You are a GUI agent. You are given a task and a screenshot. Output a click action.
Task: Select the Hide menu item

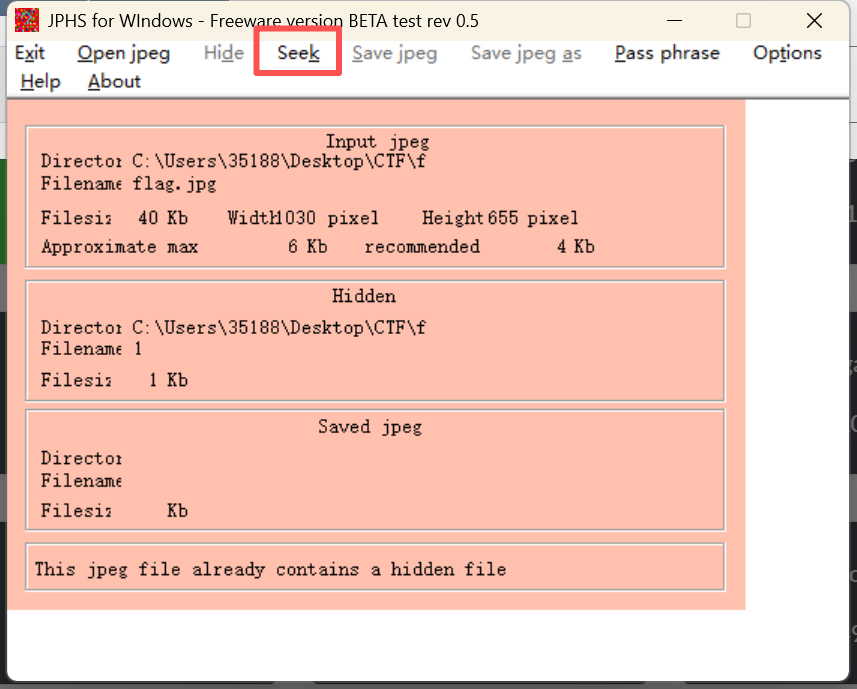tap(224, 53)
